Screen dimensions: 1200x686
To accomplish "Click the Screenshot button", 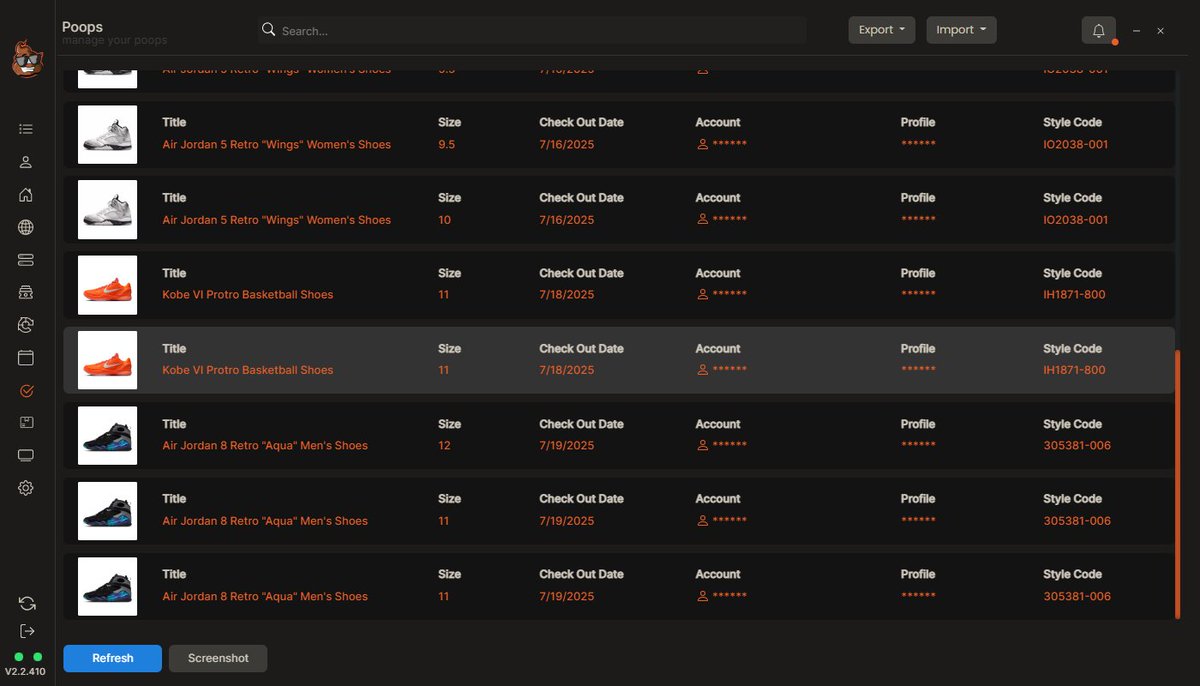I will click(x=218, y=658).
